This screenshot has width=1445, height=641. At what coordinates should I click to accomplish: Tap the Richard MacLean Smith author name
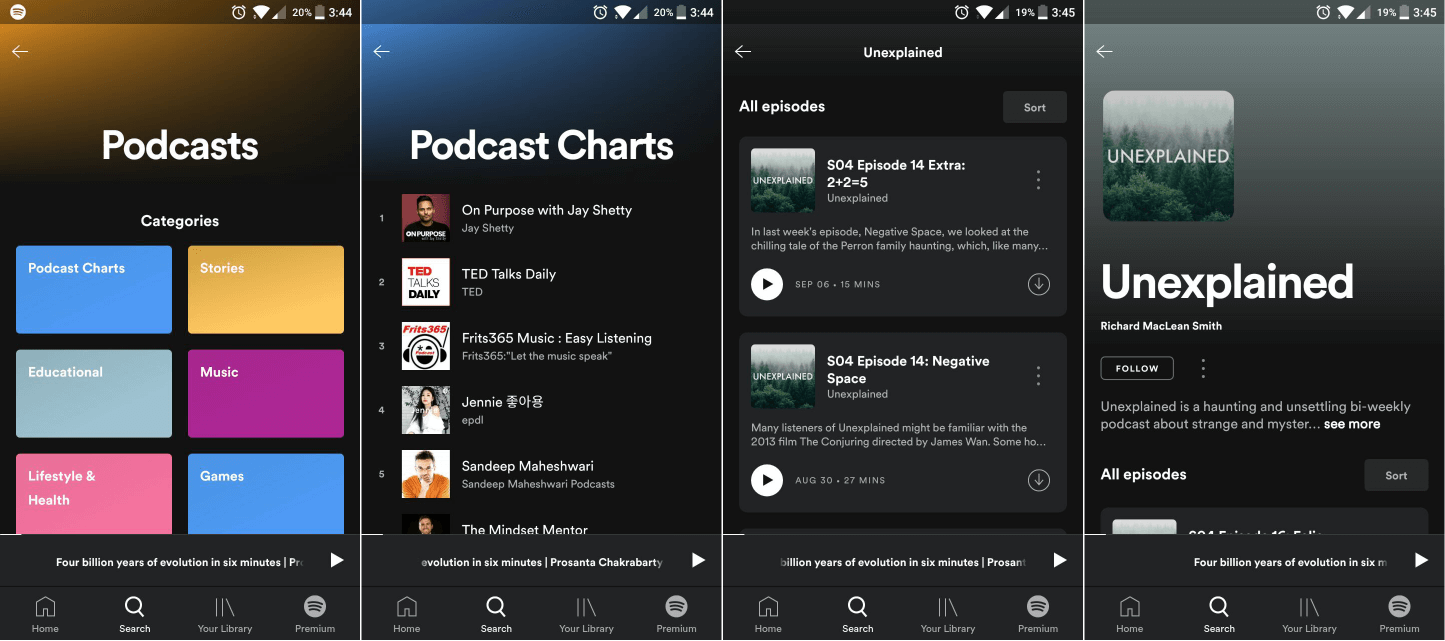coord(1161,326)
